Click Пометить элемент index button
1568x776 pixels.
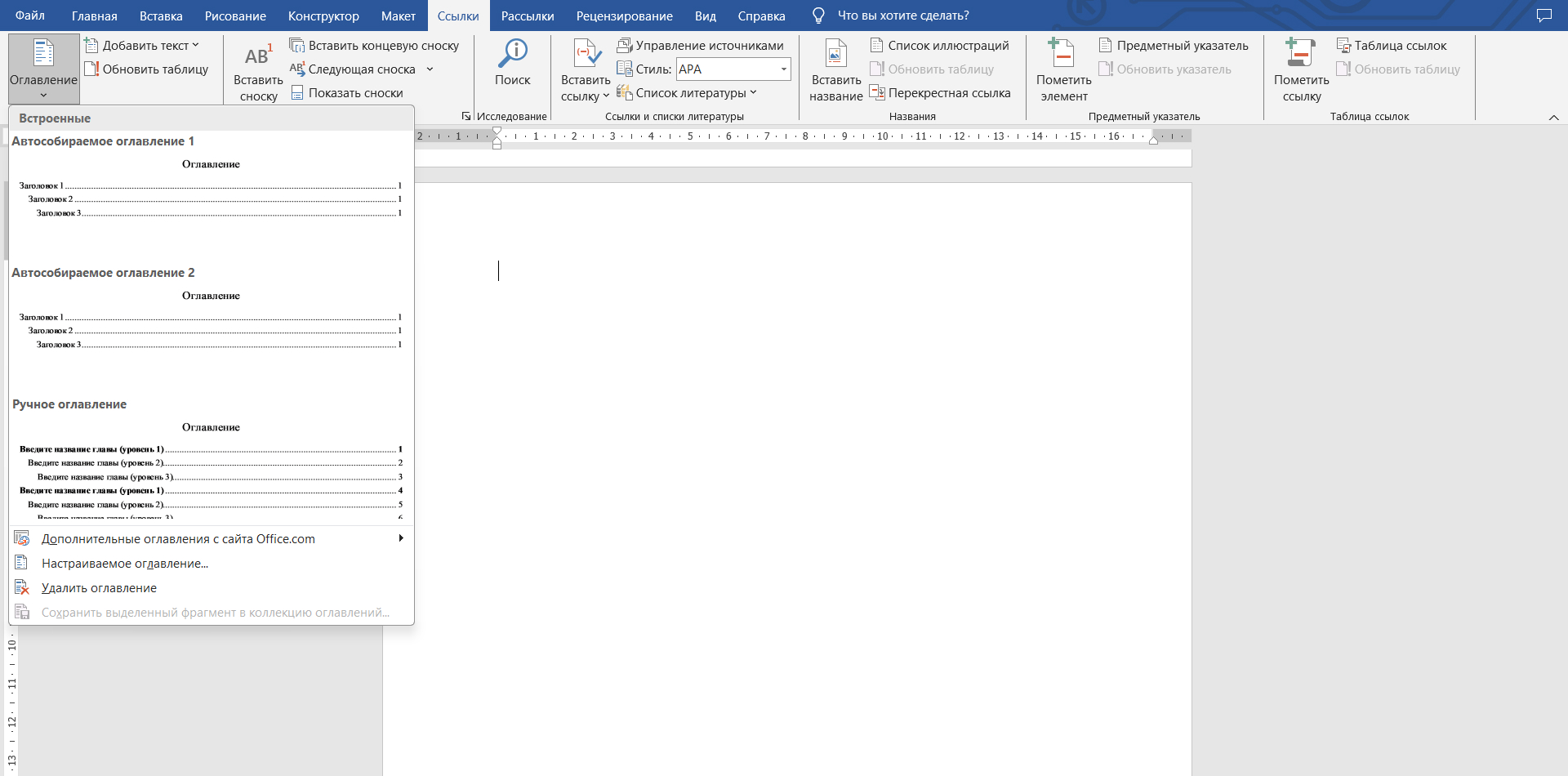coord(1063,72)
